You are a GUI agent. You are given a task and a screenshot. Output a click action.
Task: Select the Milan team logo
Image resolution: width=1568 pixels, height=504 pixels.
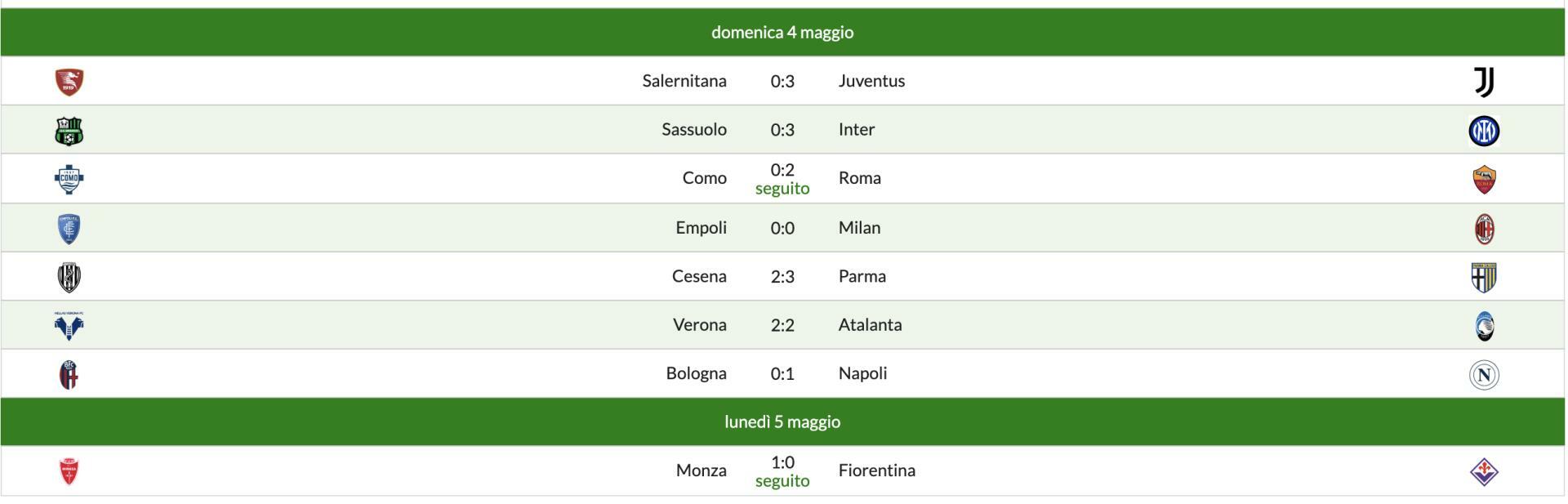tap(1484, 229)
